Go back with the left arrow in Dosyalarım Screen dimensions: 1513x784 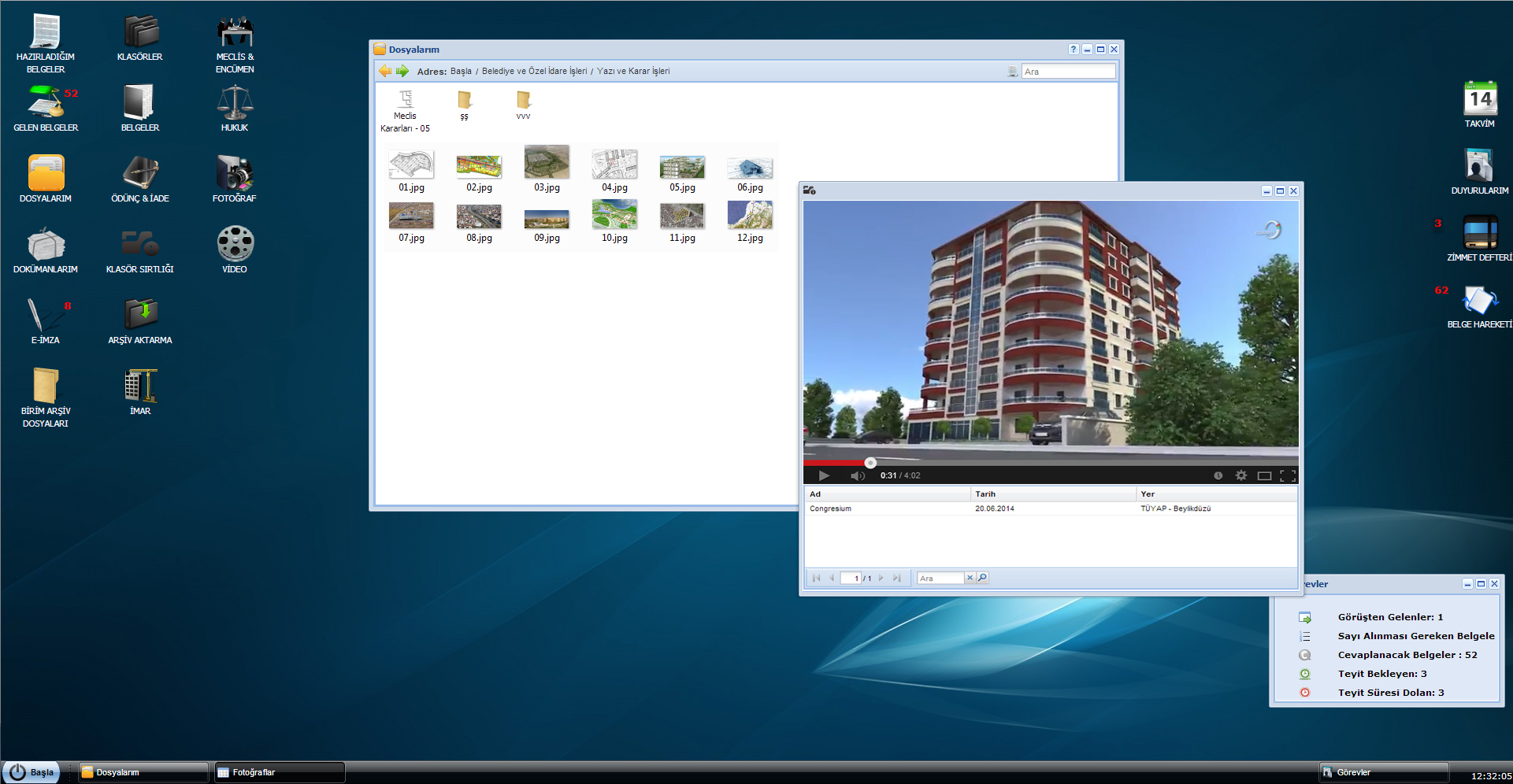tap(385, 71)
